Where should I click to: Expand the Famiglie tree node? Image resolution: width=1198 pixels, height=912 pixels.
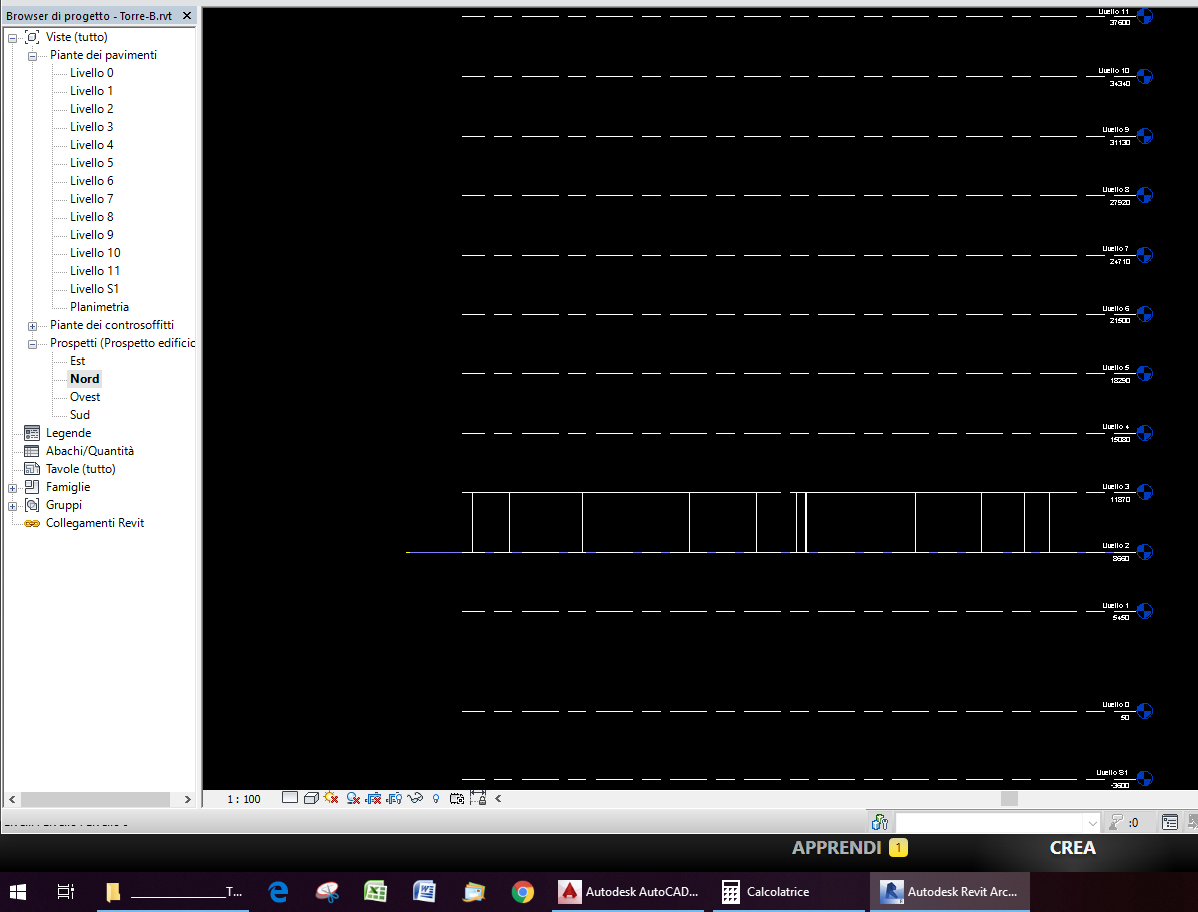[x=12, y=488]
